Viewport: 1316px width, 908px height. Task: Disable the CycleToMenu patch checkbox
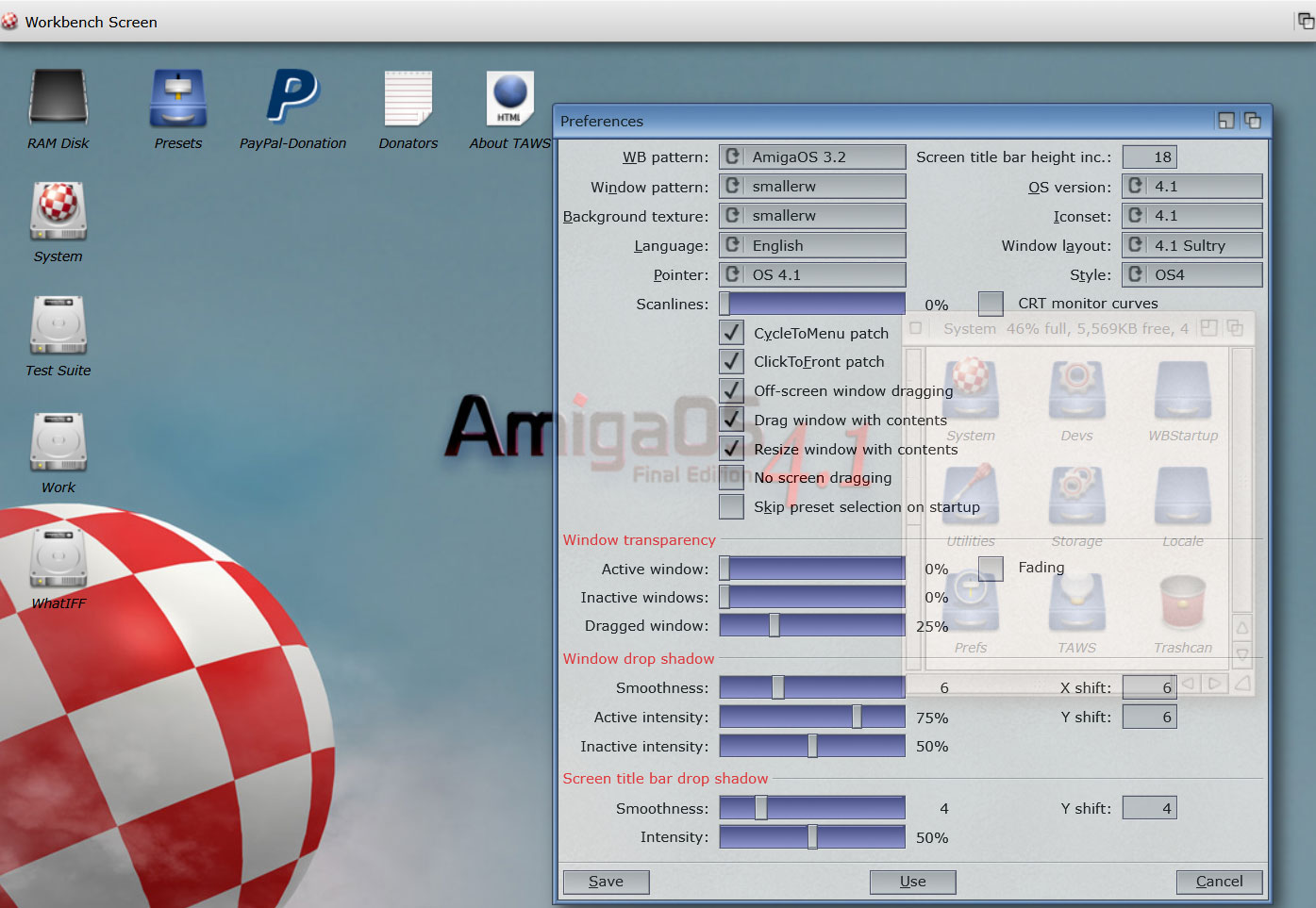(x=731, y=332)
